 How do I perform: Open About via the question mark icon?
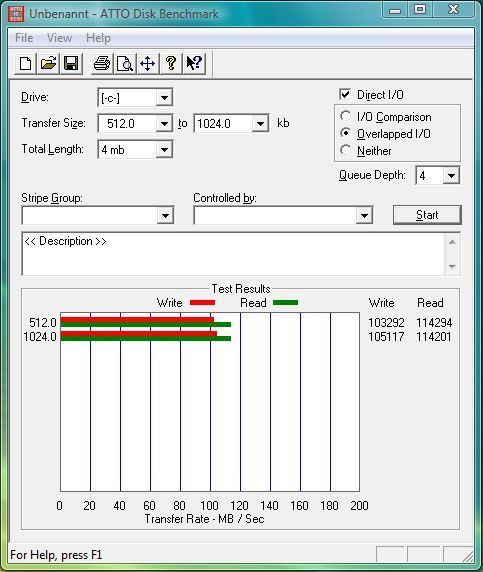pyautogui.click(x=171, y=63)
